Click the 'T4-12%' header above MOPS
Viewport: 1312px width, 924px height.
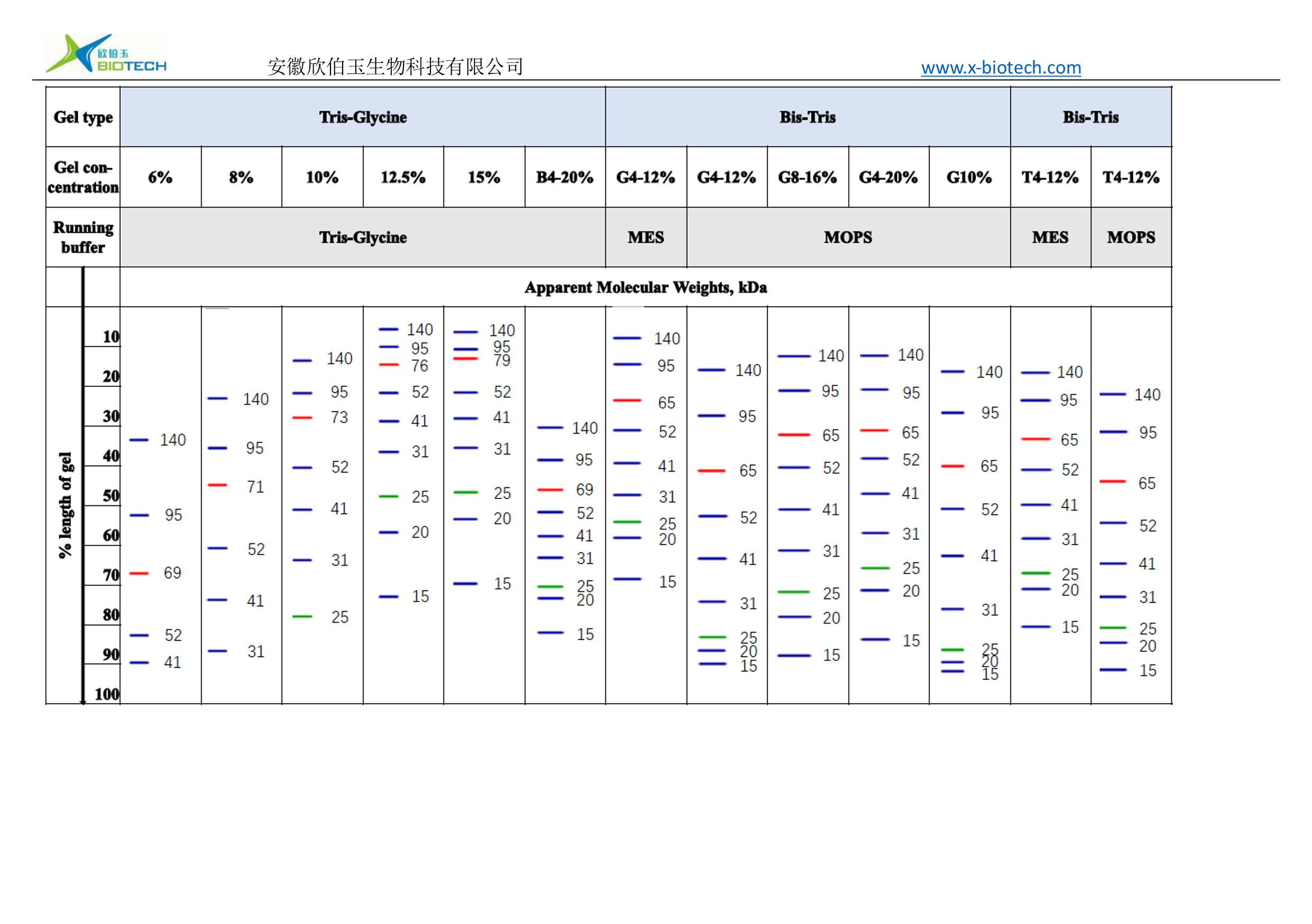point(1131,177)
